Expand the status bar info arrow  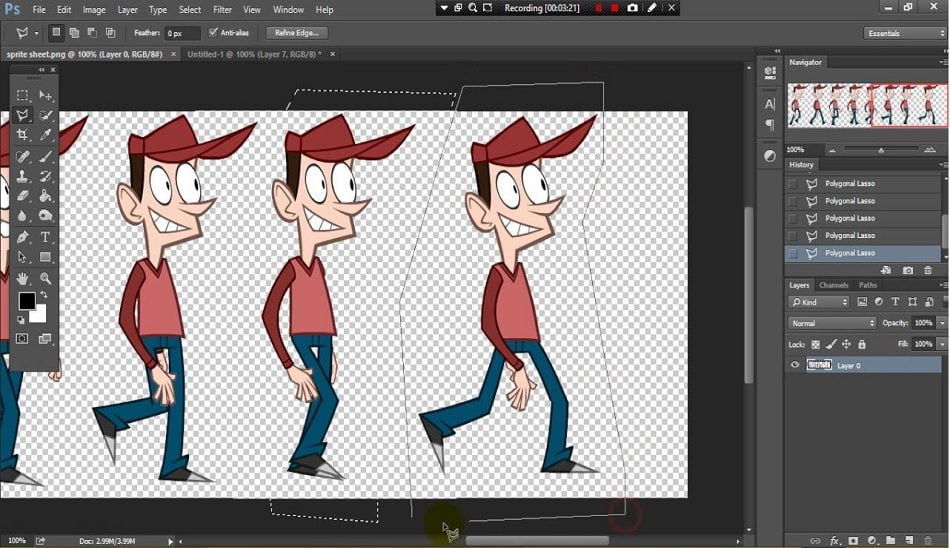point(170,541)
